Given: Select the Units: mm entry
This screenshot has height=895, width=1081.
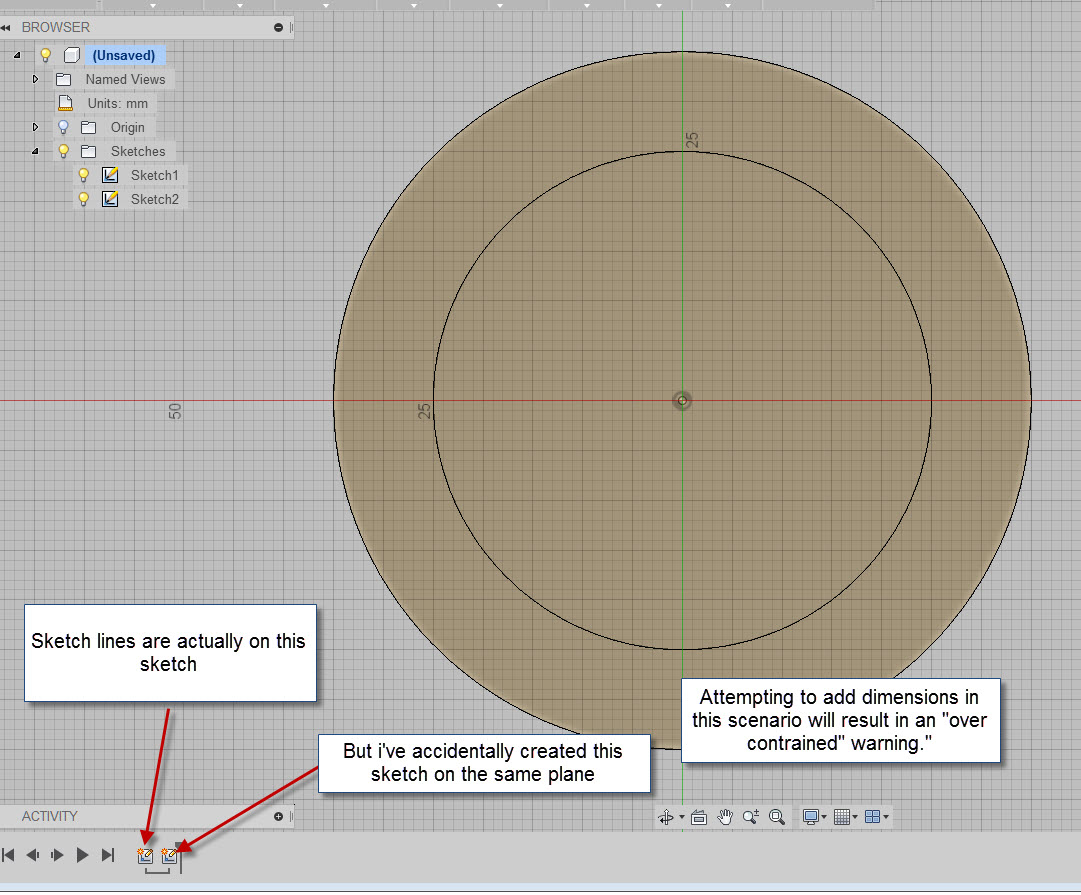Looking at the screenshot, I should [118, 103].
